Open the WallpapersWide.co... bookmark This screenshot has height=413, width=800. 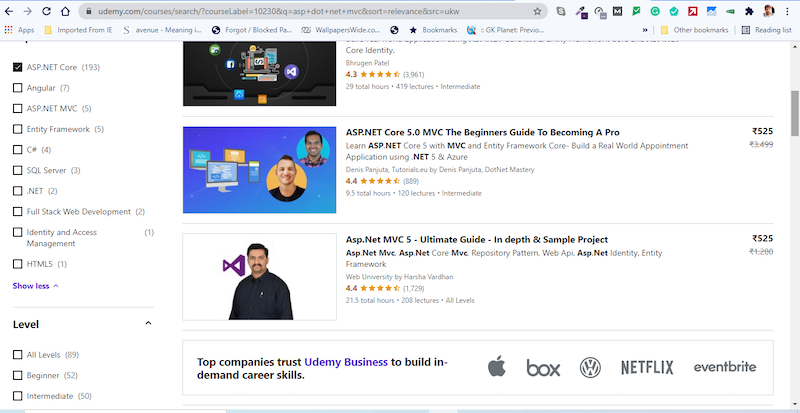(x=341, y=30)
